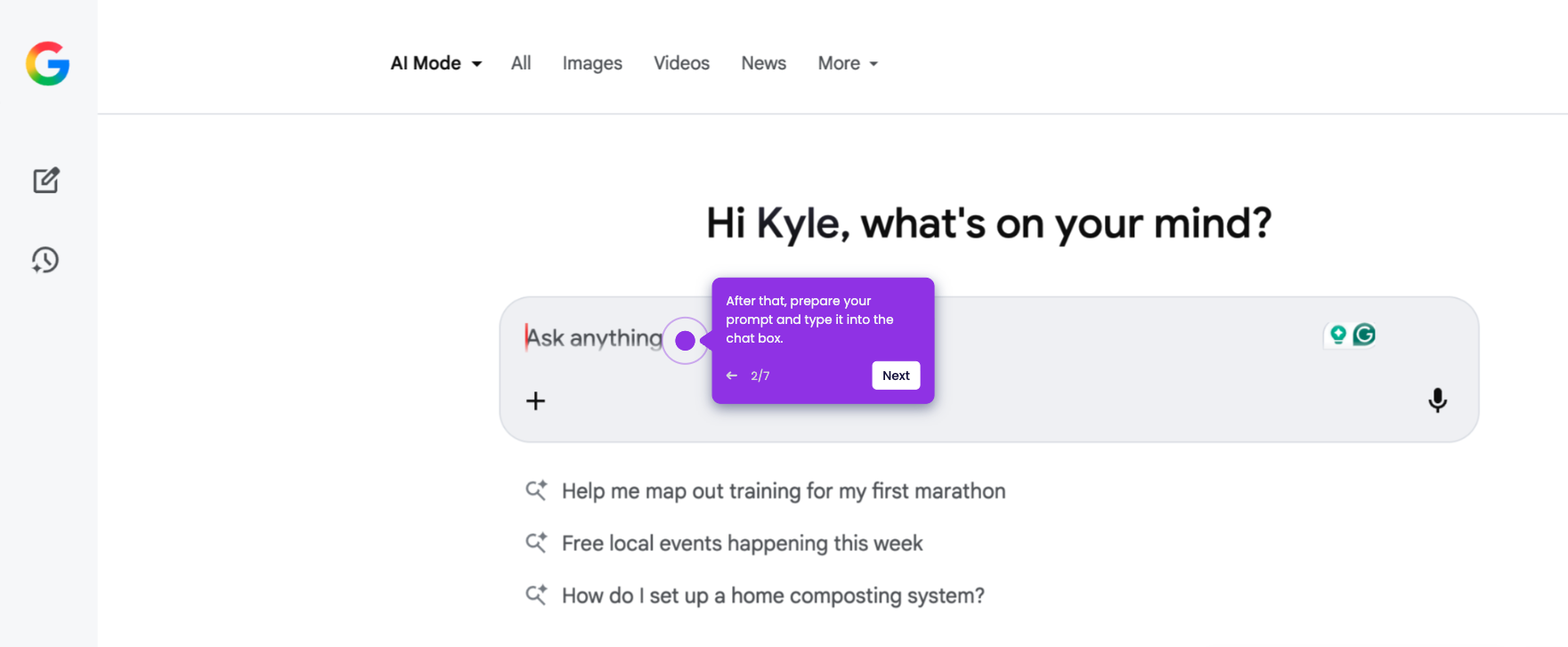
Task: Click Next in the purple tooltip
Action: [896, 376]
